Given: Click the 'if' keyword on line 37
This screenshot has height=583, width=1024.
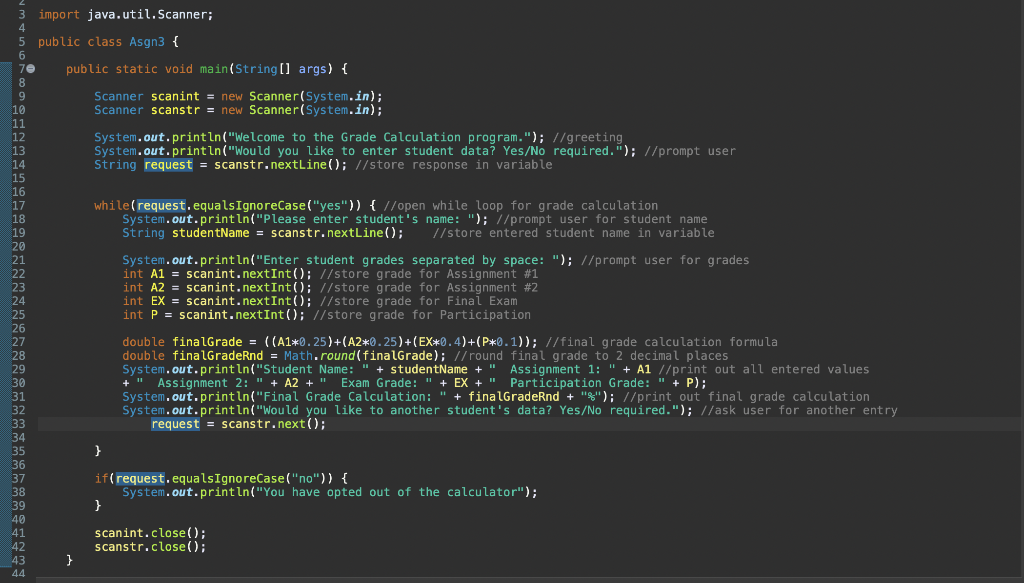Looking at the screenshot, I should pos(101,479).
